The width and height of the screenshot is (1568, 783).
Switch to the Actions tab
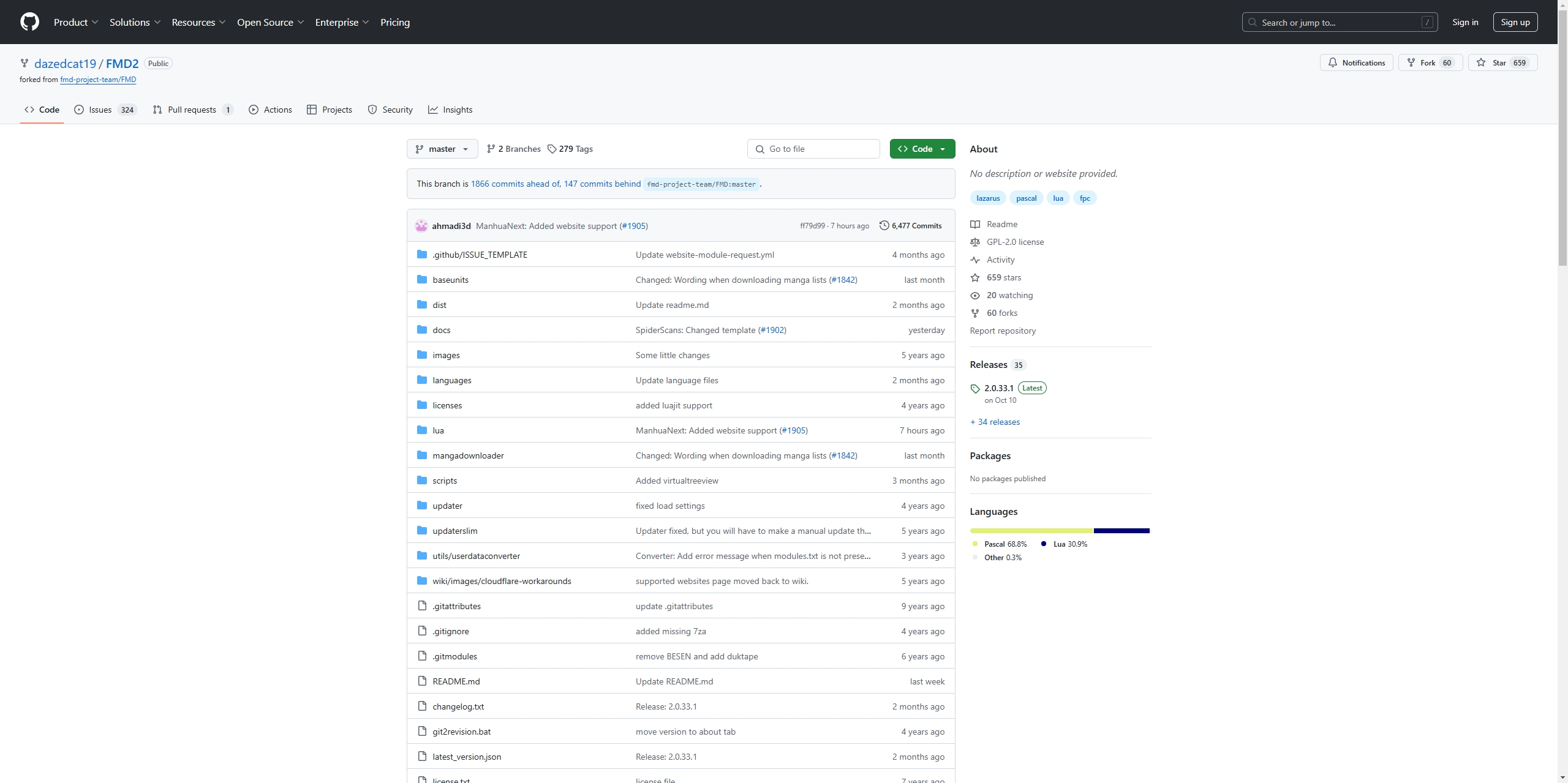point(270,110)
